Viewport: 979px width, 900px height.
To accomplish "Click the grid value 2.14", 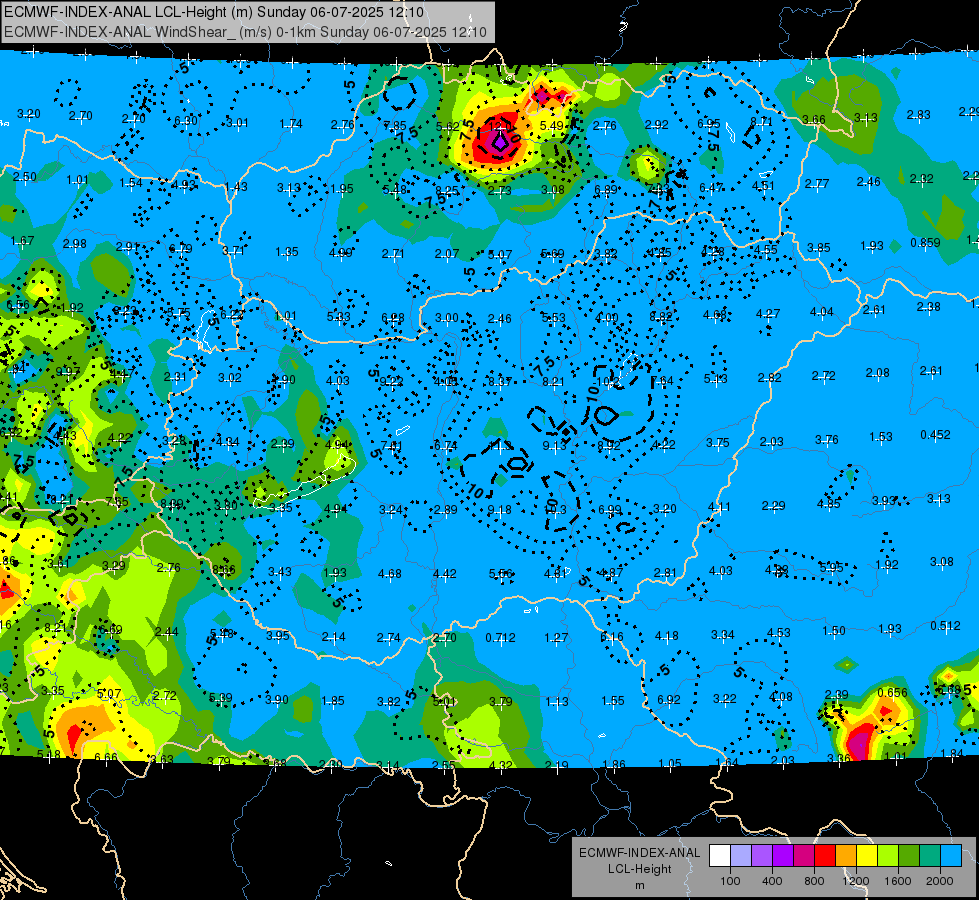I will tap(333, 636).
